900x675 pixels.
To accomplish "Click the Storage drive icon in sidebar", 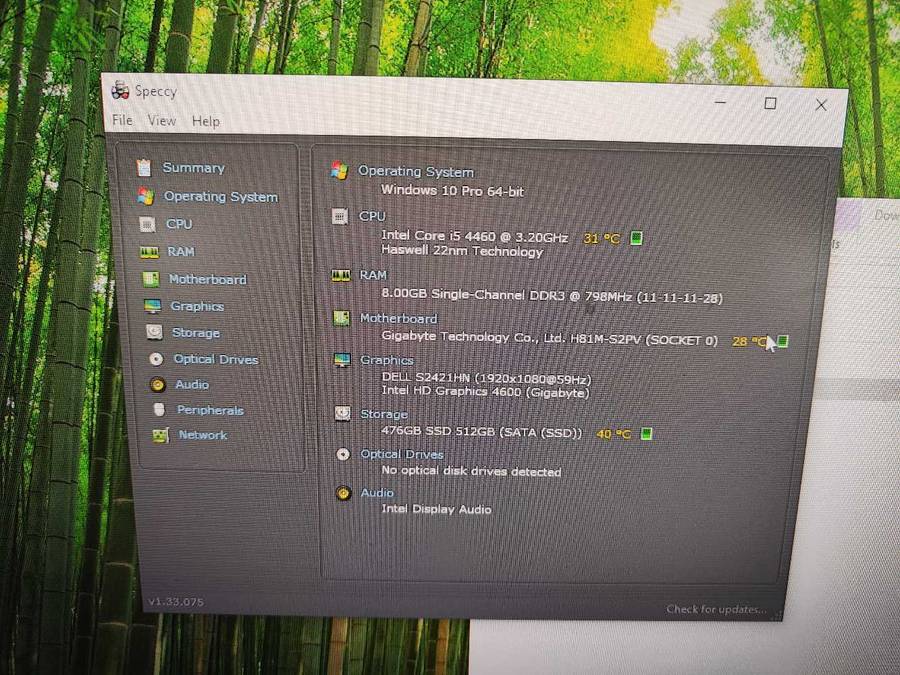I will [x=153, y=332].
